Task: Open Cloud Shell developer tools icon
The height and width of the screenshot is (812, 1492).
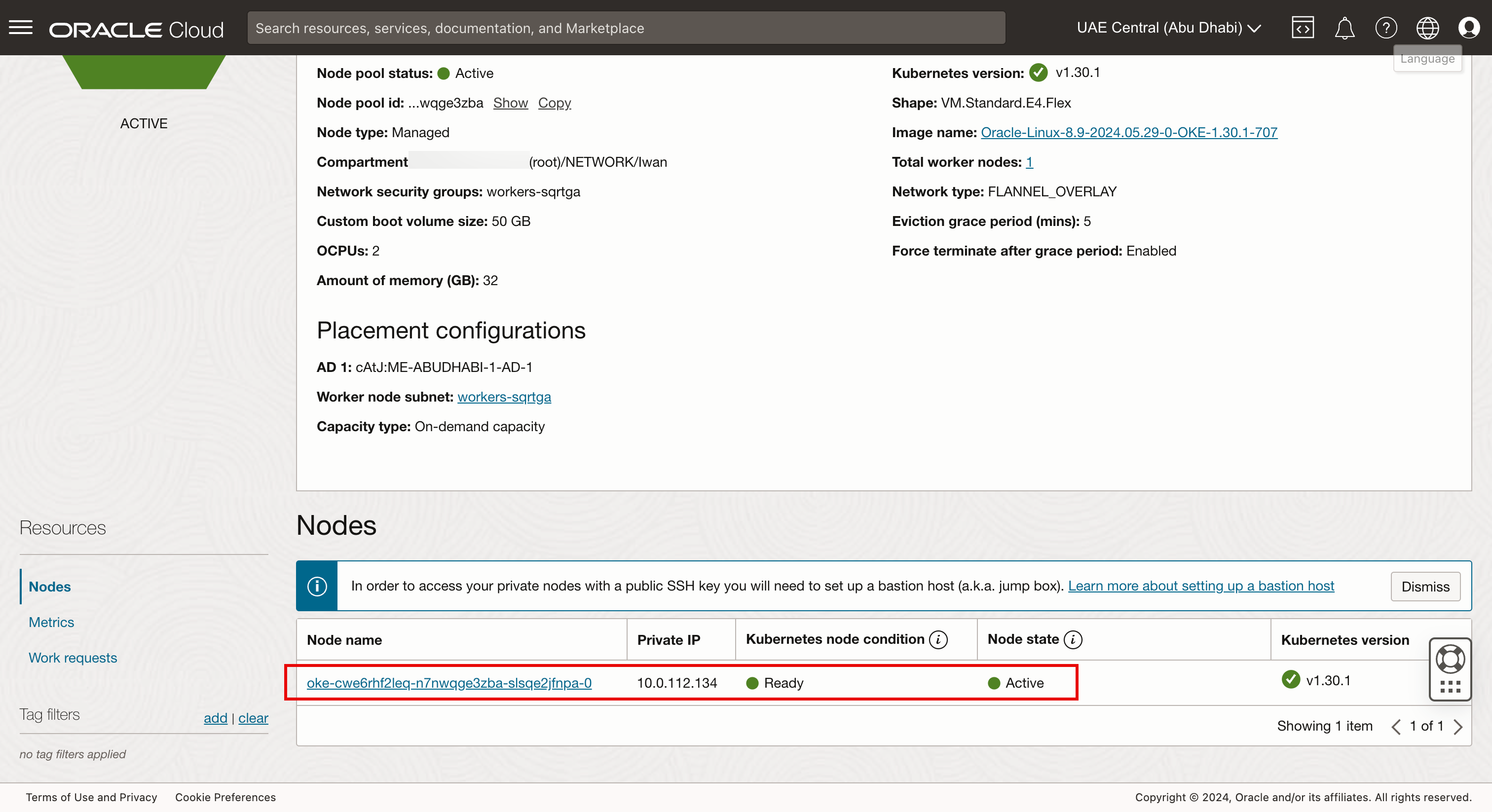Action: [x=1302, y=28]
